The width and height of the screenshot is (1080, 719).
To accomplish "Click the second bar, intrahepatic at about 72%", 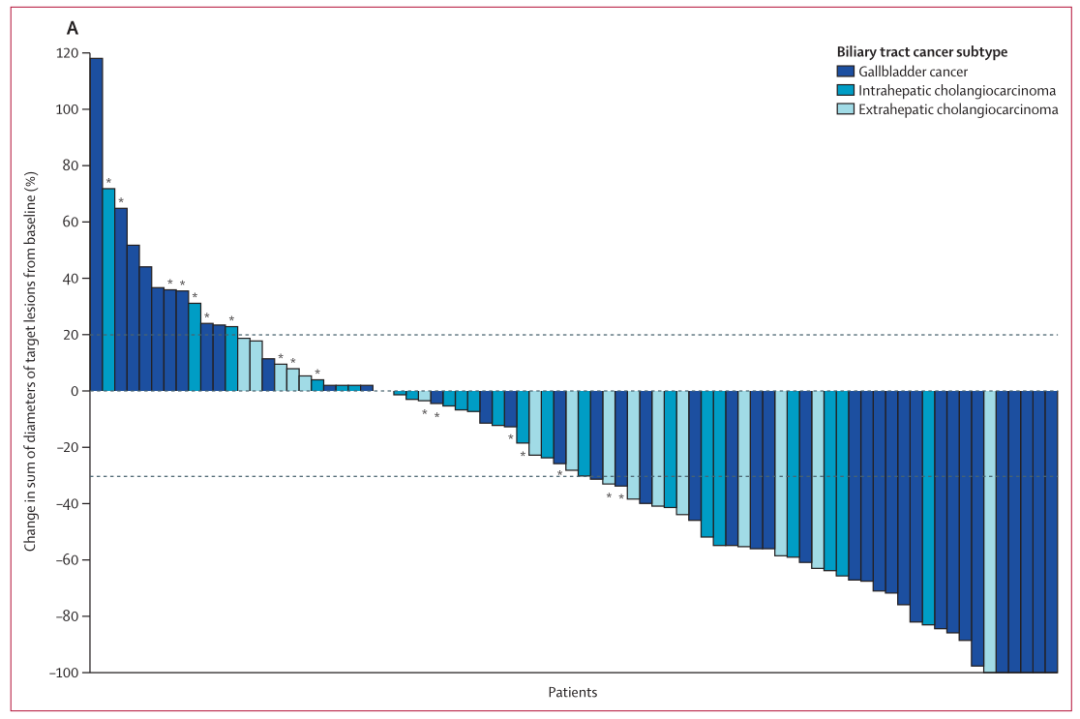I will [x=108, y=289].
